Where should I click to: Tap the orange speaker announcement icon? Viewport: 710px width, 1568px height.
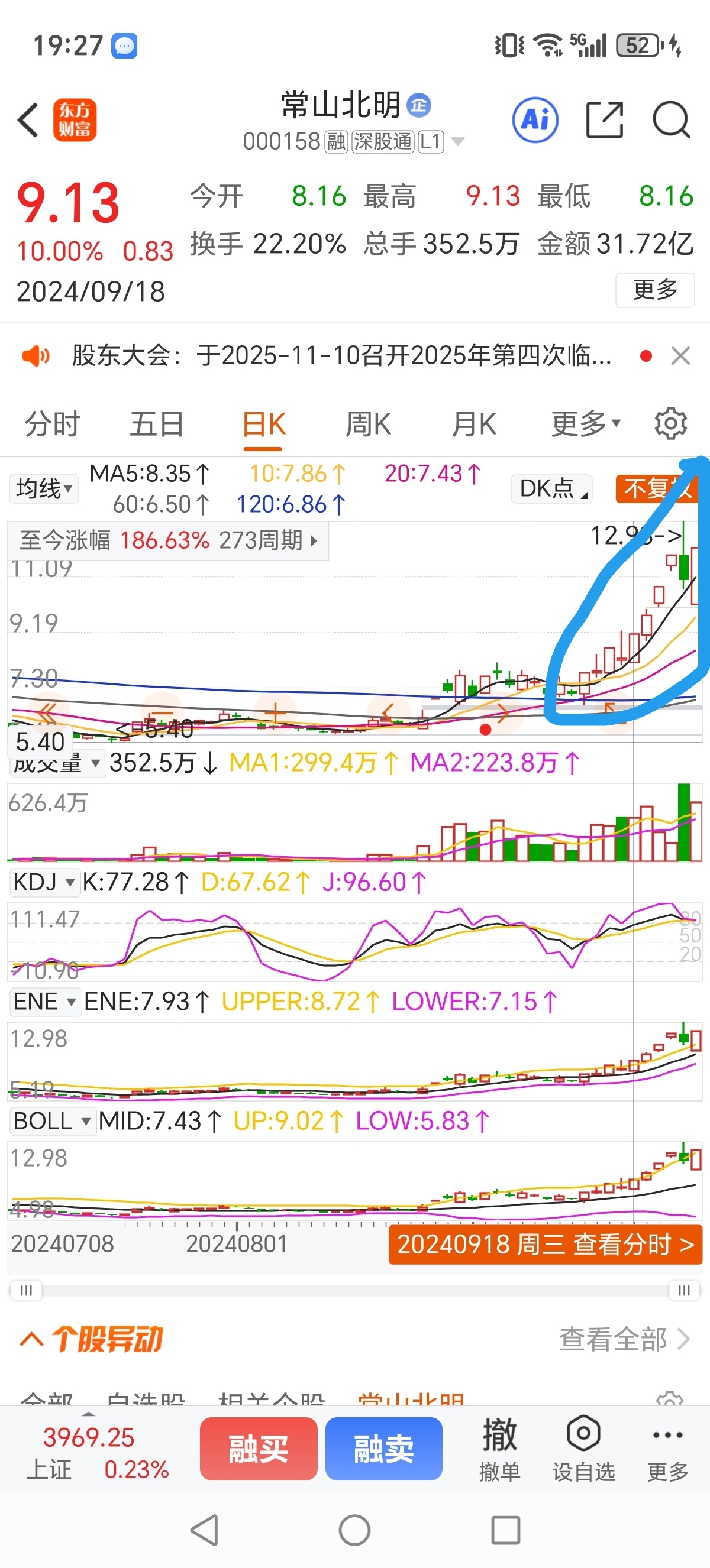click(x=36, y=355)
